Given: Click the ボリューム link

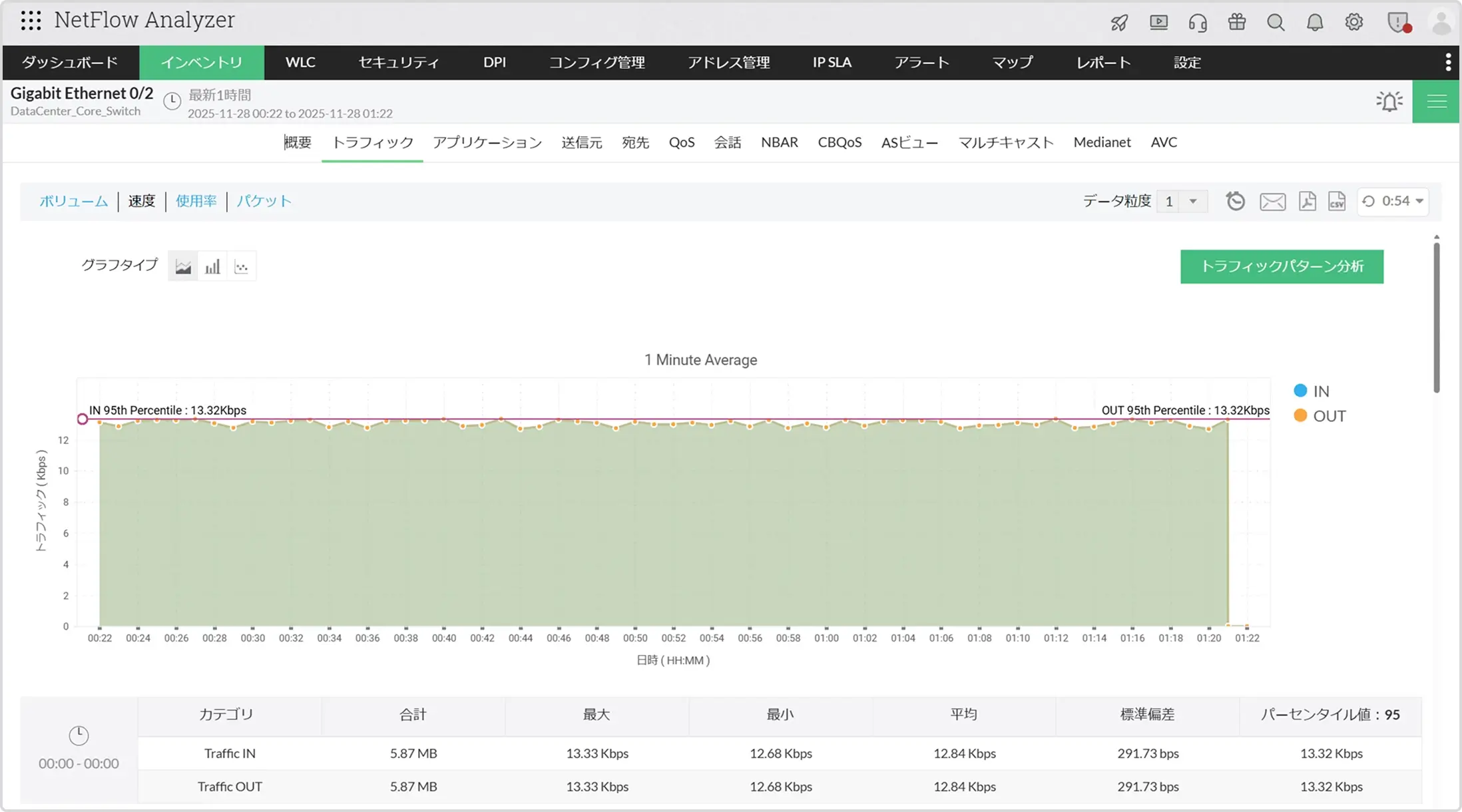Looking at the screenshot, I should click(73, 201).
